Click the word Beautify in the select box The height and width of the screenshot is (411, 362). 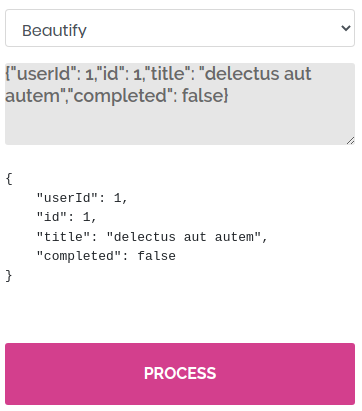pyautogui.click(x=54, y=30)
